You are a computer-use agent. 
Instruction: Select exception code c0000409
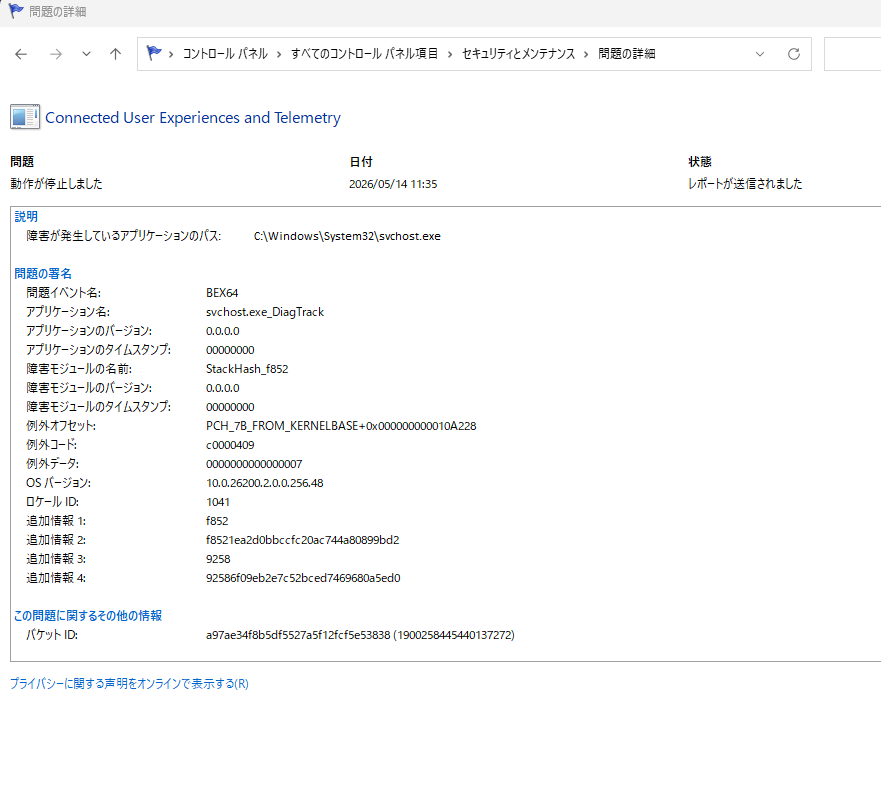tap(230, 445)
